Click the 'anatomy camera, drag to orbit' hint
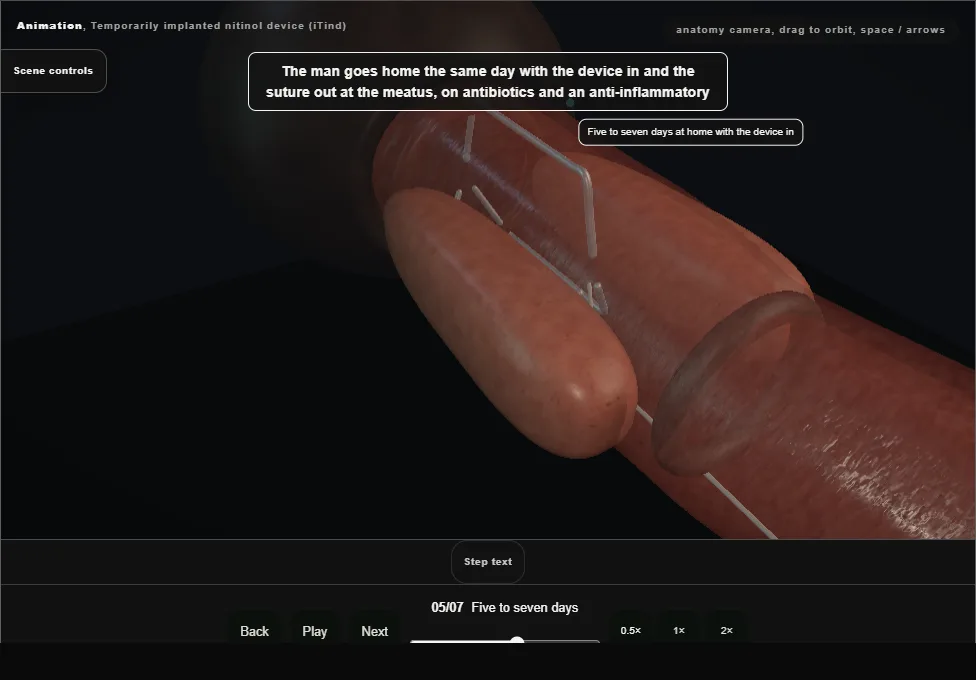 [x=810, y=30]
